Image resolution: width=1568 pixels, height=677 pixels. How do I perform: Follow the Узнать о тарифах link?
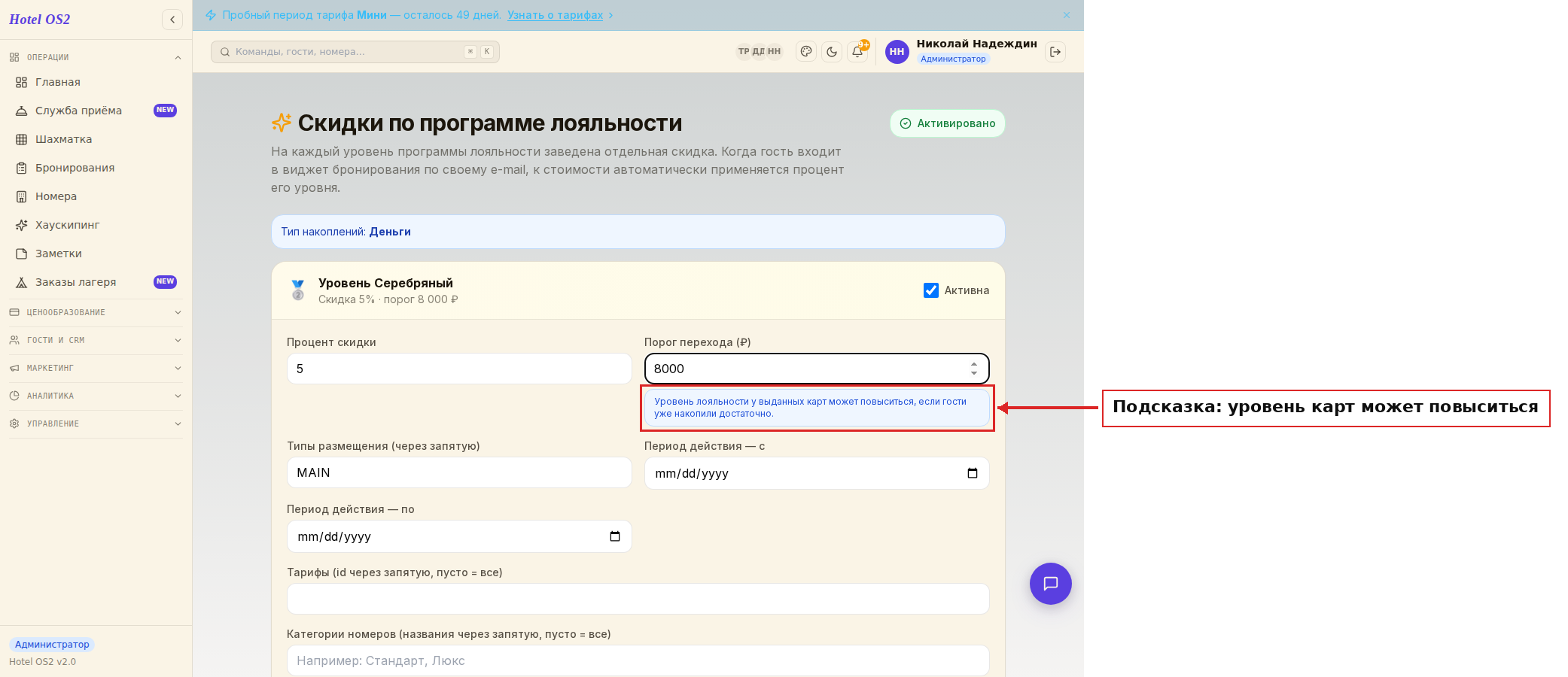click(555, 15)
